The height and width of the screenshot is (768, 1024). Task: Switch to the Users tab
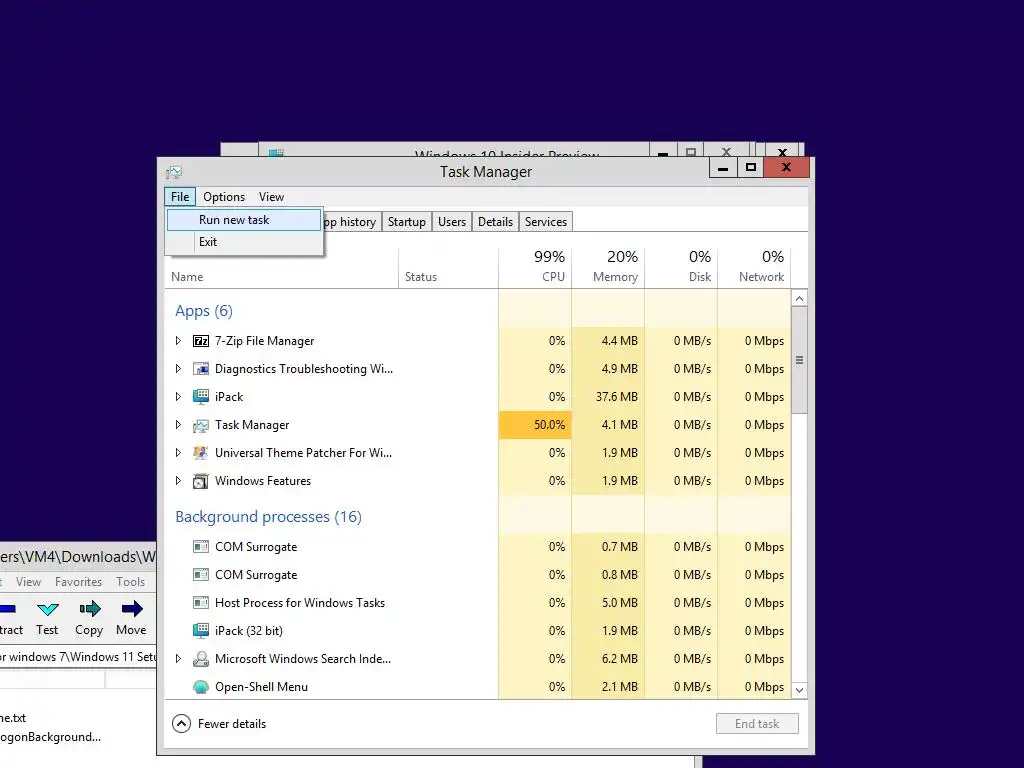pos(452,222)
